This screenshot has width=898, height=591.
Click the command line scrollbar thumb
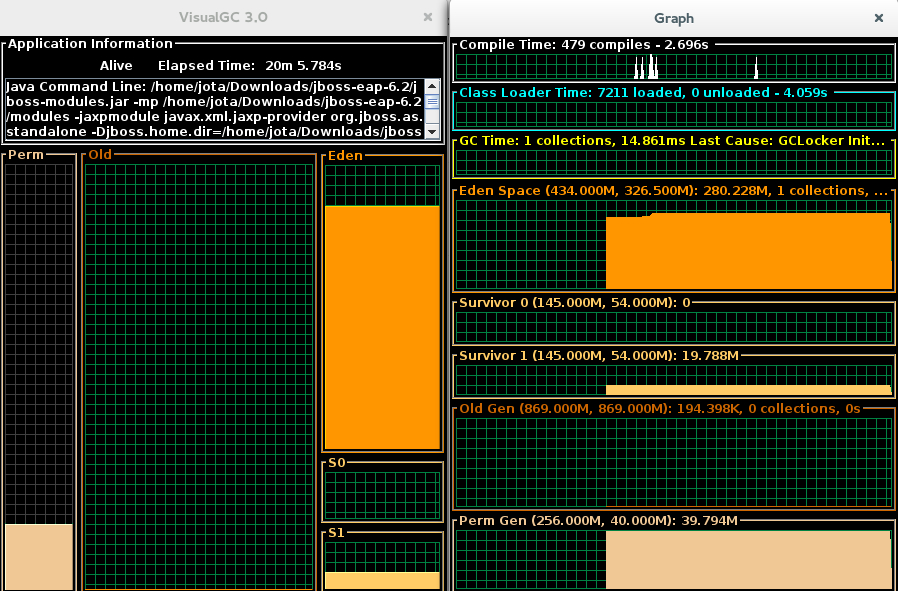pos(432,102)
